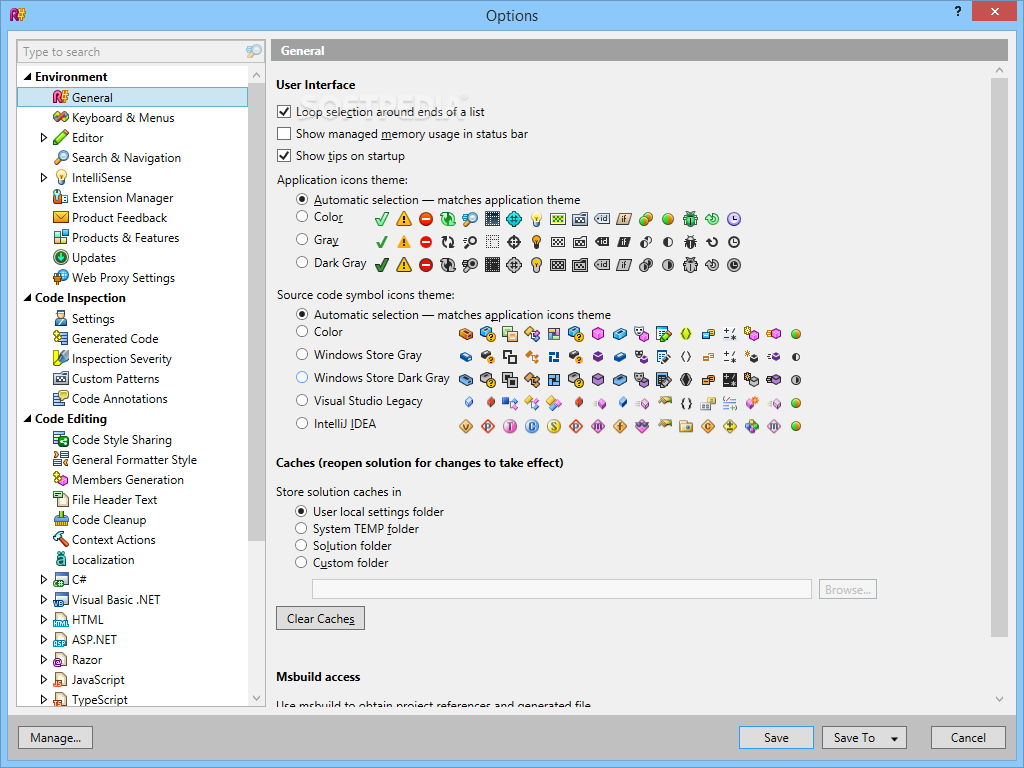The width and height of the screenshot is (1024, 768).
Task: Click the Context Actions hammer icon
Action: (61, 539)
